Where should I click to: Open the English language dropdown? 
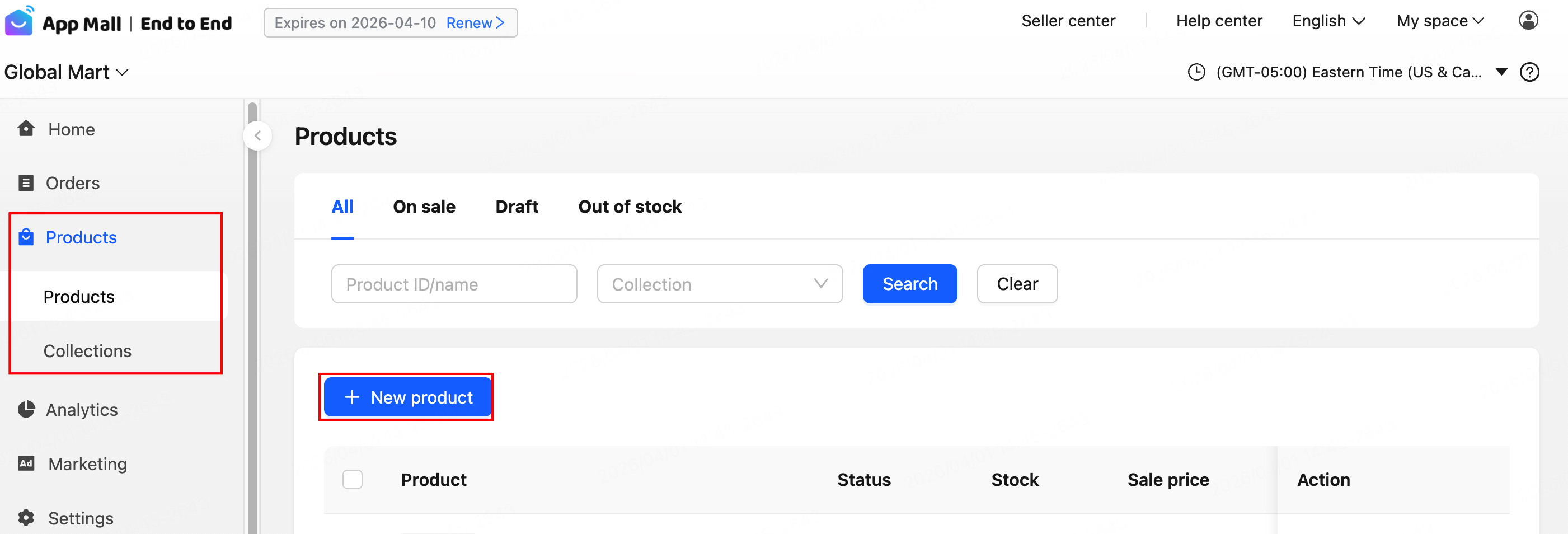pyautogui.click(x=1328, y=21)
